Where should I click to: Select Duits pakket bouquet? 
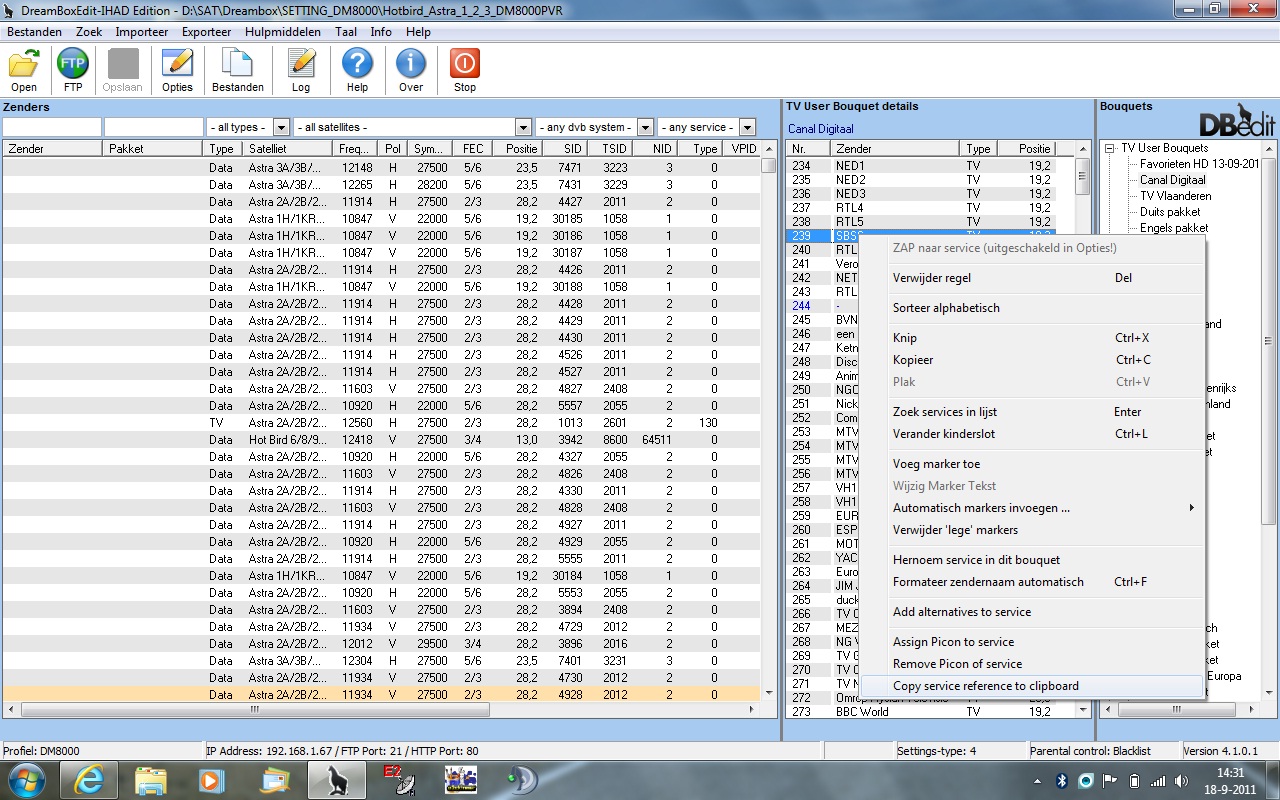click(x=1170, y=212)
